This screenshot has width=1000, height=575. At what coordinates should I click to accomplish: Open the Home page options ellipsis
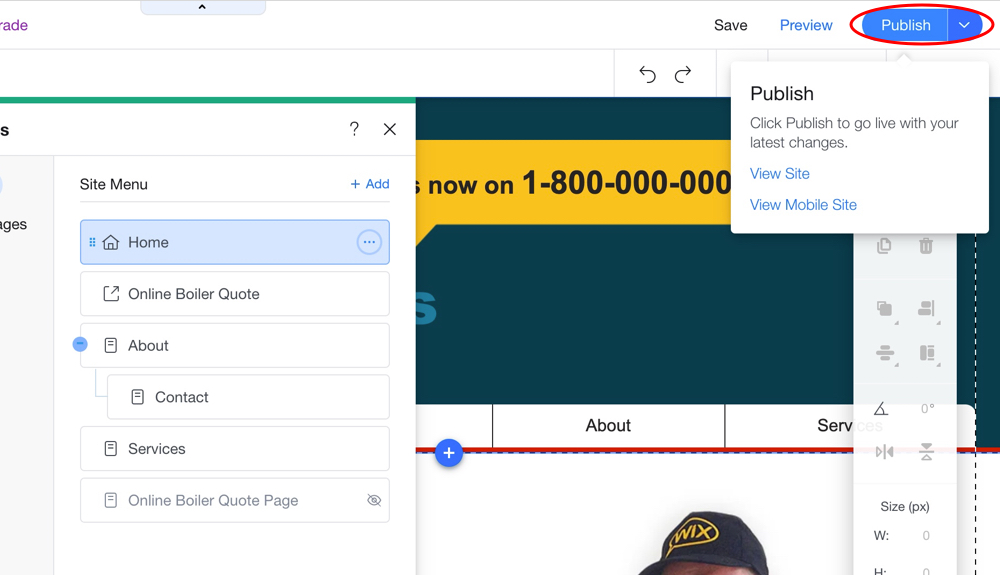tap(369, 242)
